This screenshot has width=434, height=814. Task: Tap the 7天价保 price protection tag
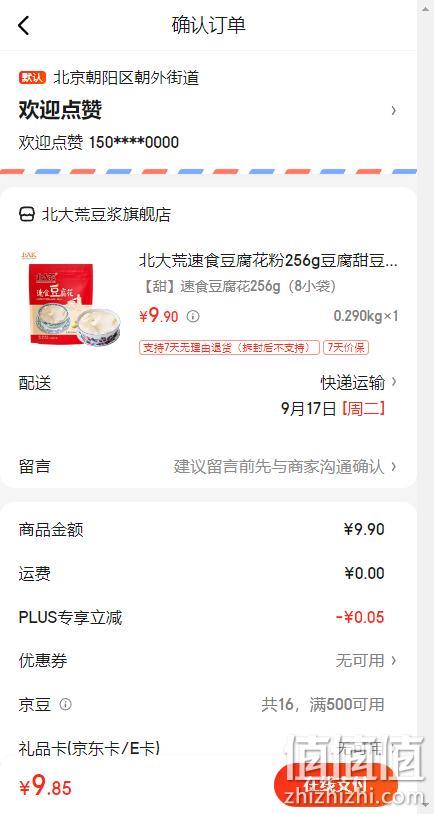[346, 348]
